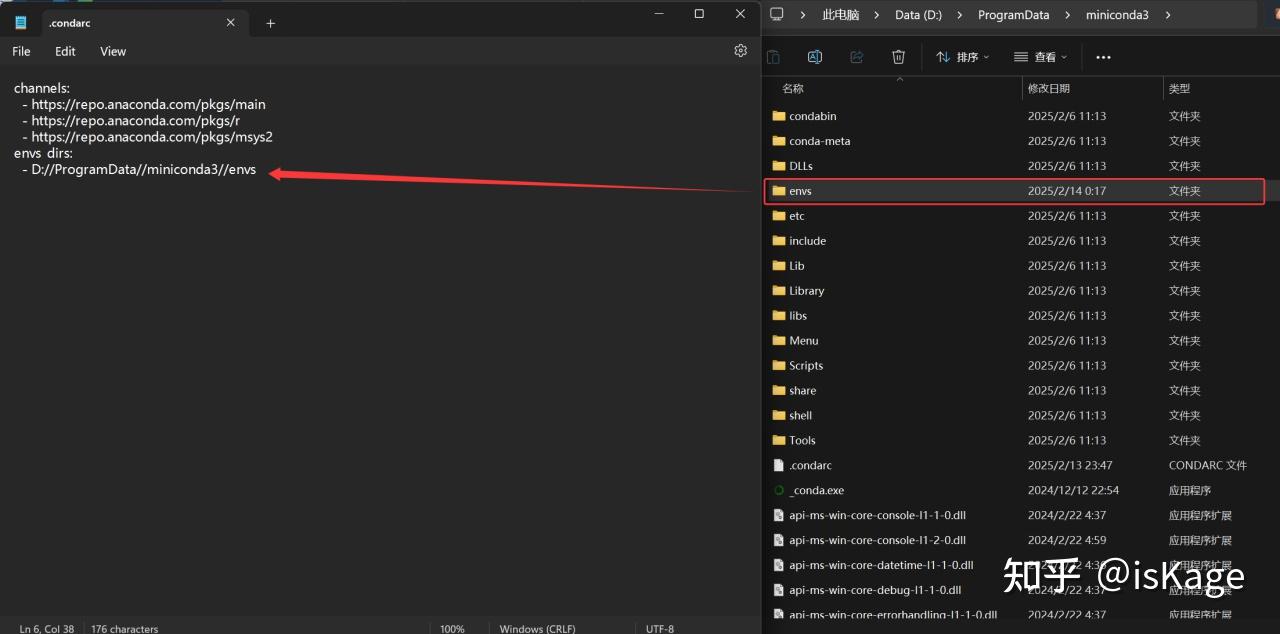Click the 100% zoom level in status bar
This screenshot has width=1280, height=634.
tap(452, 628)
